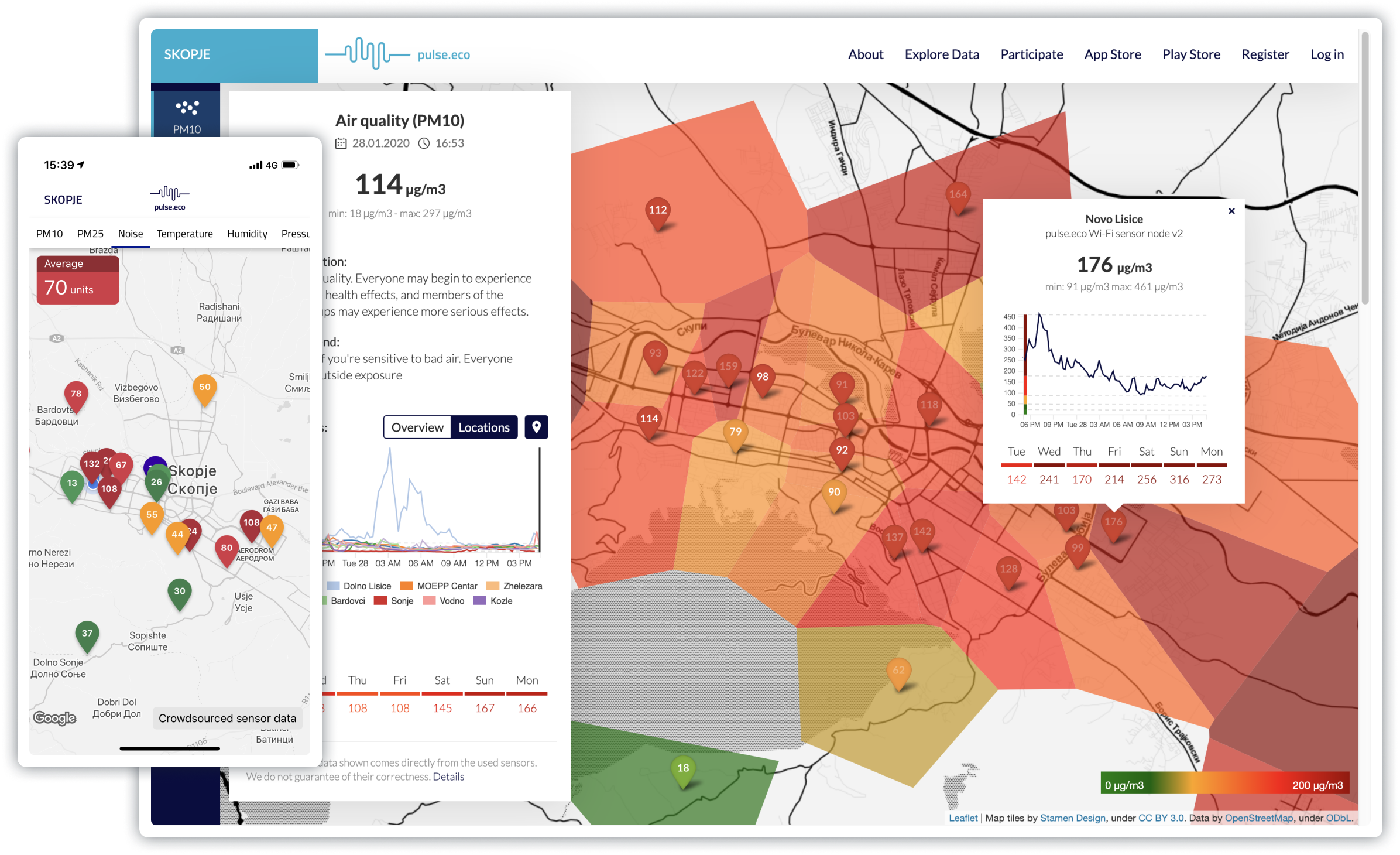
Task: Select the green 18 sensor marker
Action: (683, 771)
